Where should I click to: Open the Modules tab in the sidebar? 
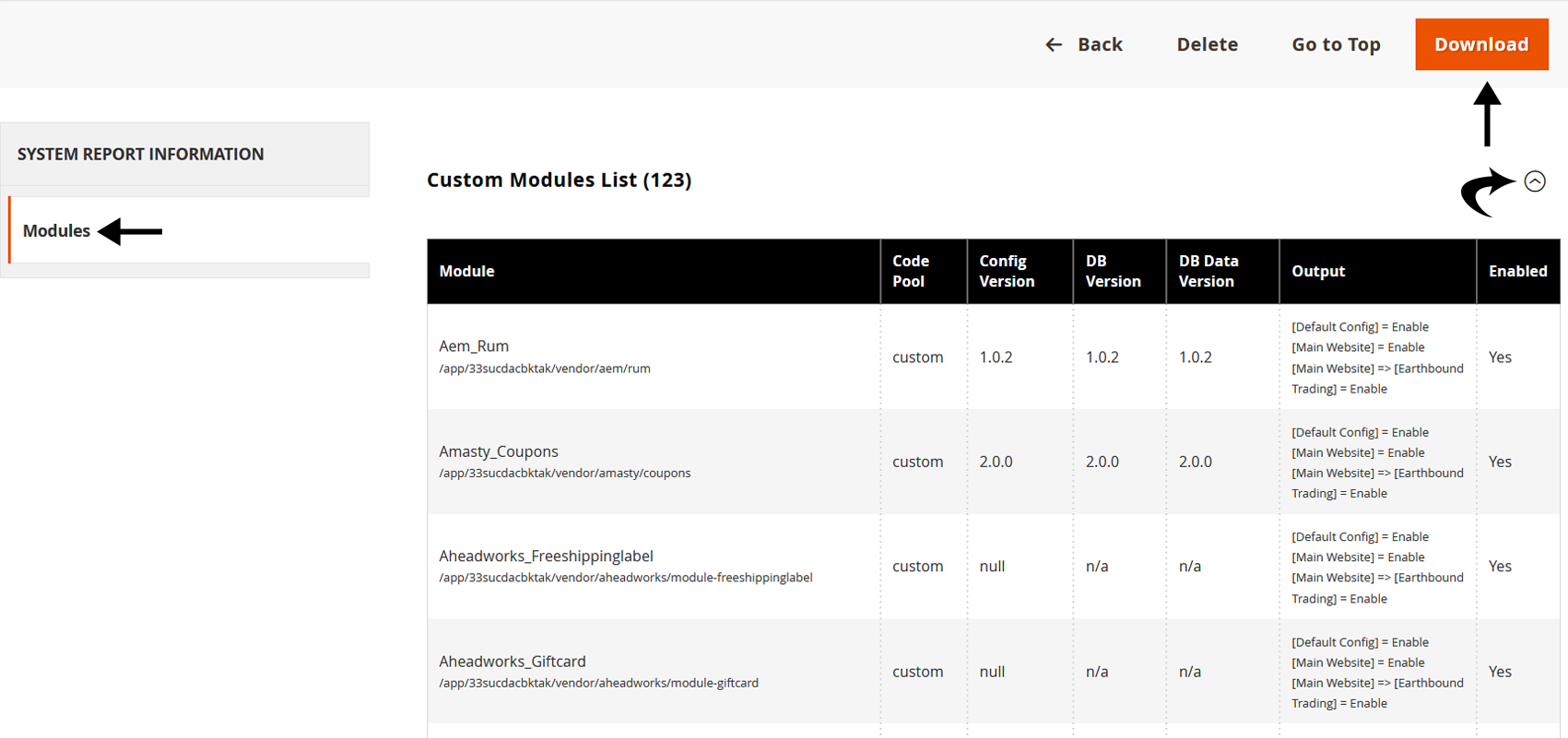click(x=189, y=230)
